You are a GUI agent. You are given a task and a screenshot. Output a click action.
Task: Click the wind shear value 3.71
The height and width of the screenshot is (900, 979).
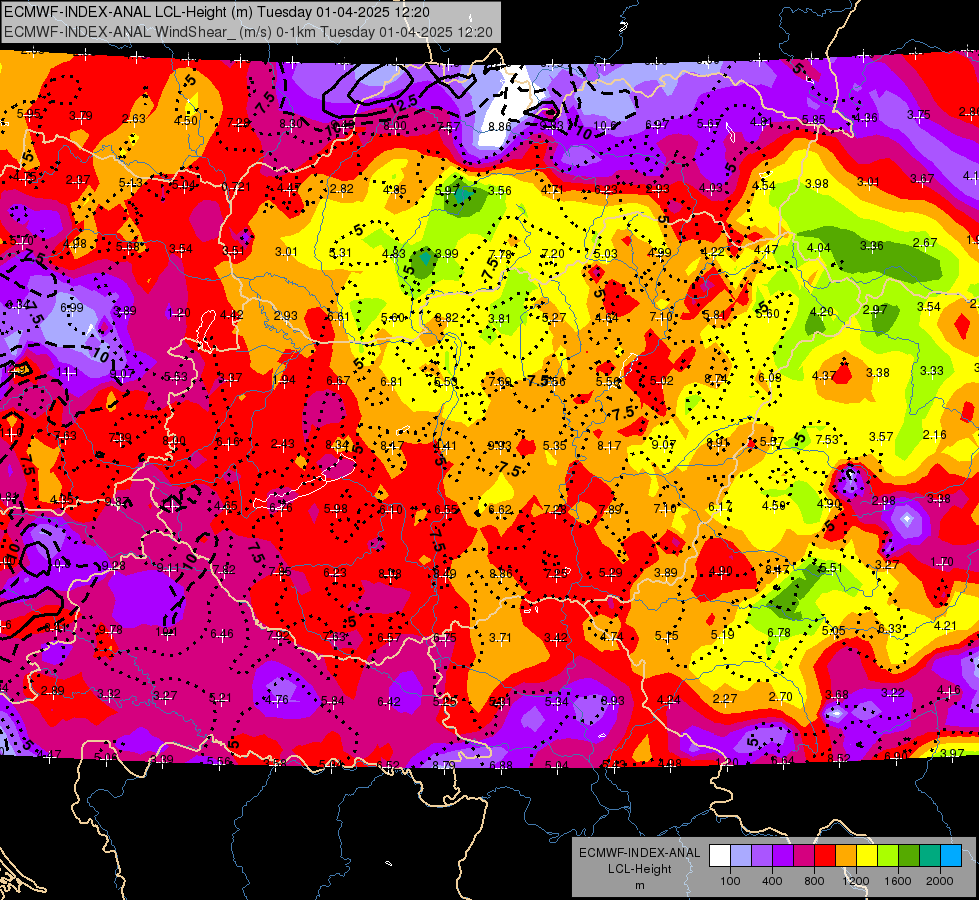pyautogui.click(x=500, y=638)
